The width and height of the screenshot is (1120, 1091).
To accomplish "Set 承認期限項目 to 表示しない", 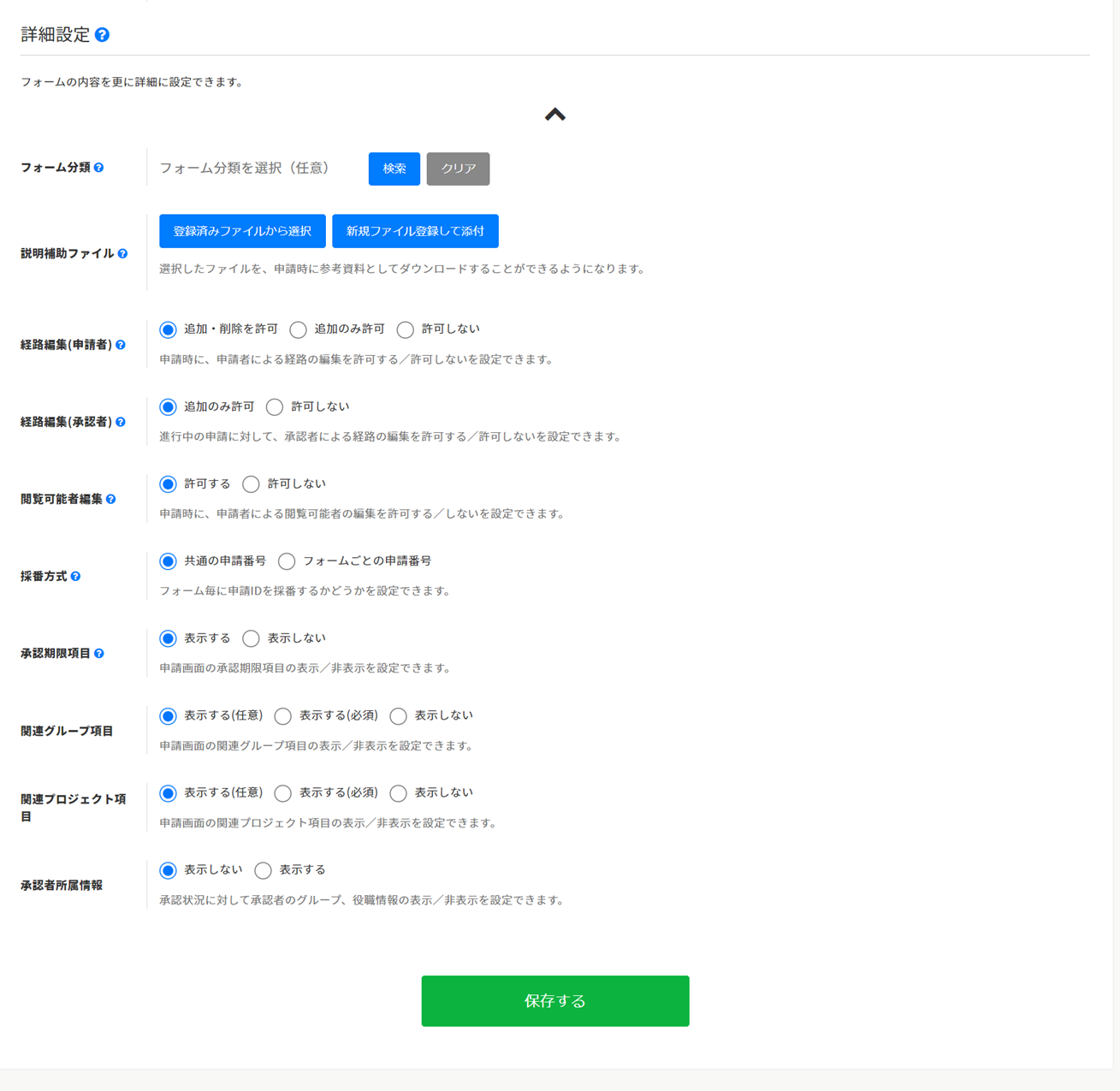I will (x=251, y=639).
